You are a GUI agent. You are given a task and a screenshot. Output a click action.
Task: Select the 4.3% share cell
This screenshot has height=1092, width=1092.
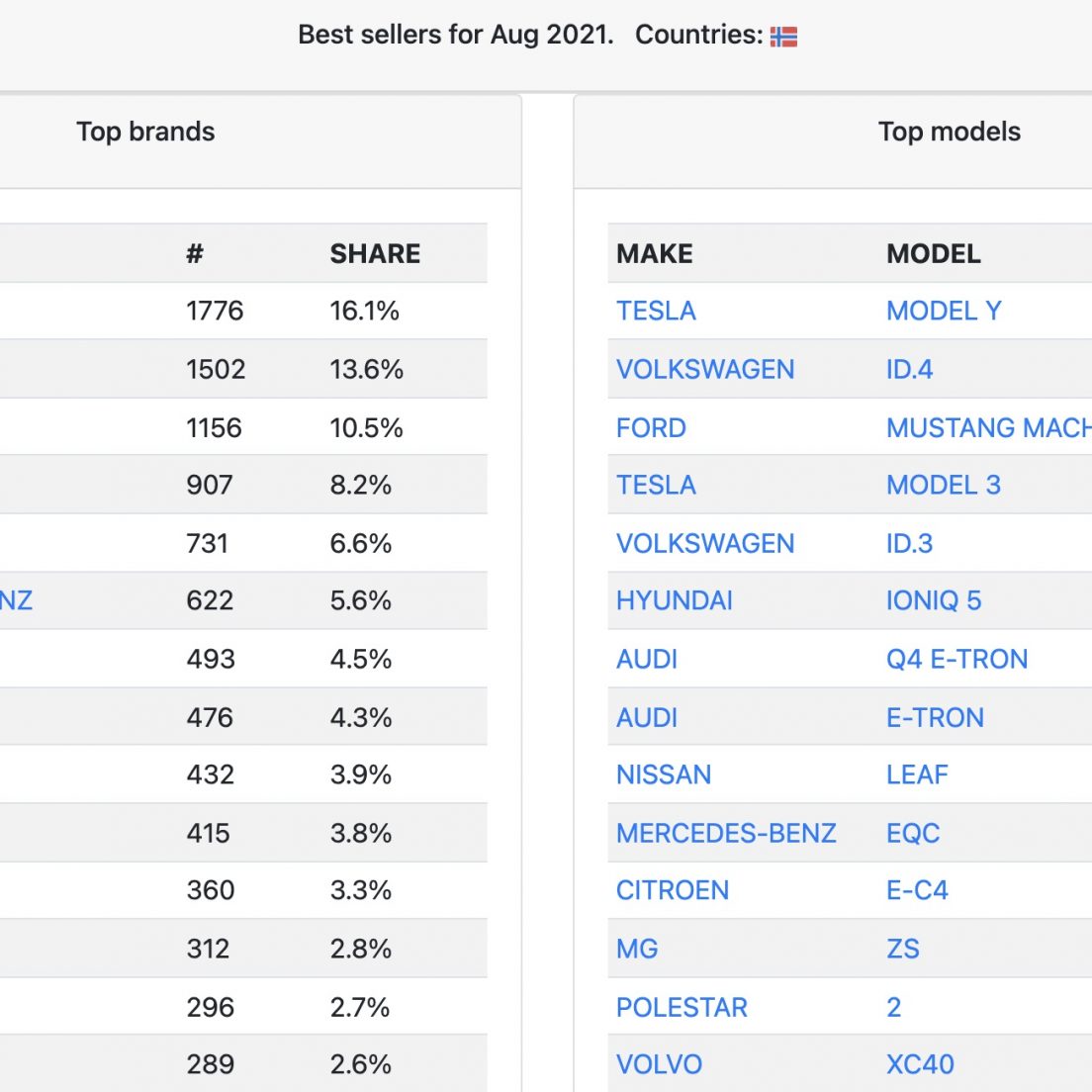(x=361, y=717)
